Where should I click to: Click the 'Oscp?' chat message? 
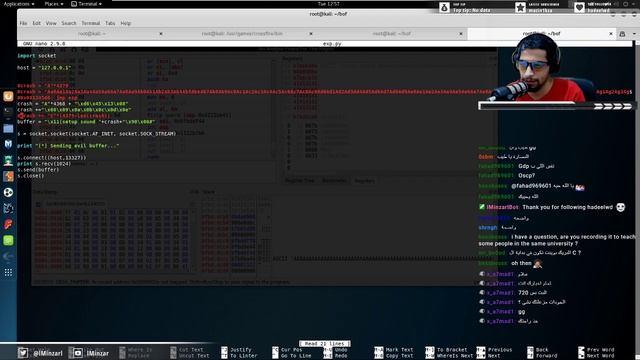click(x=527, y=176)
